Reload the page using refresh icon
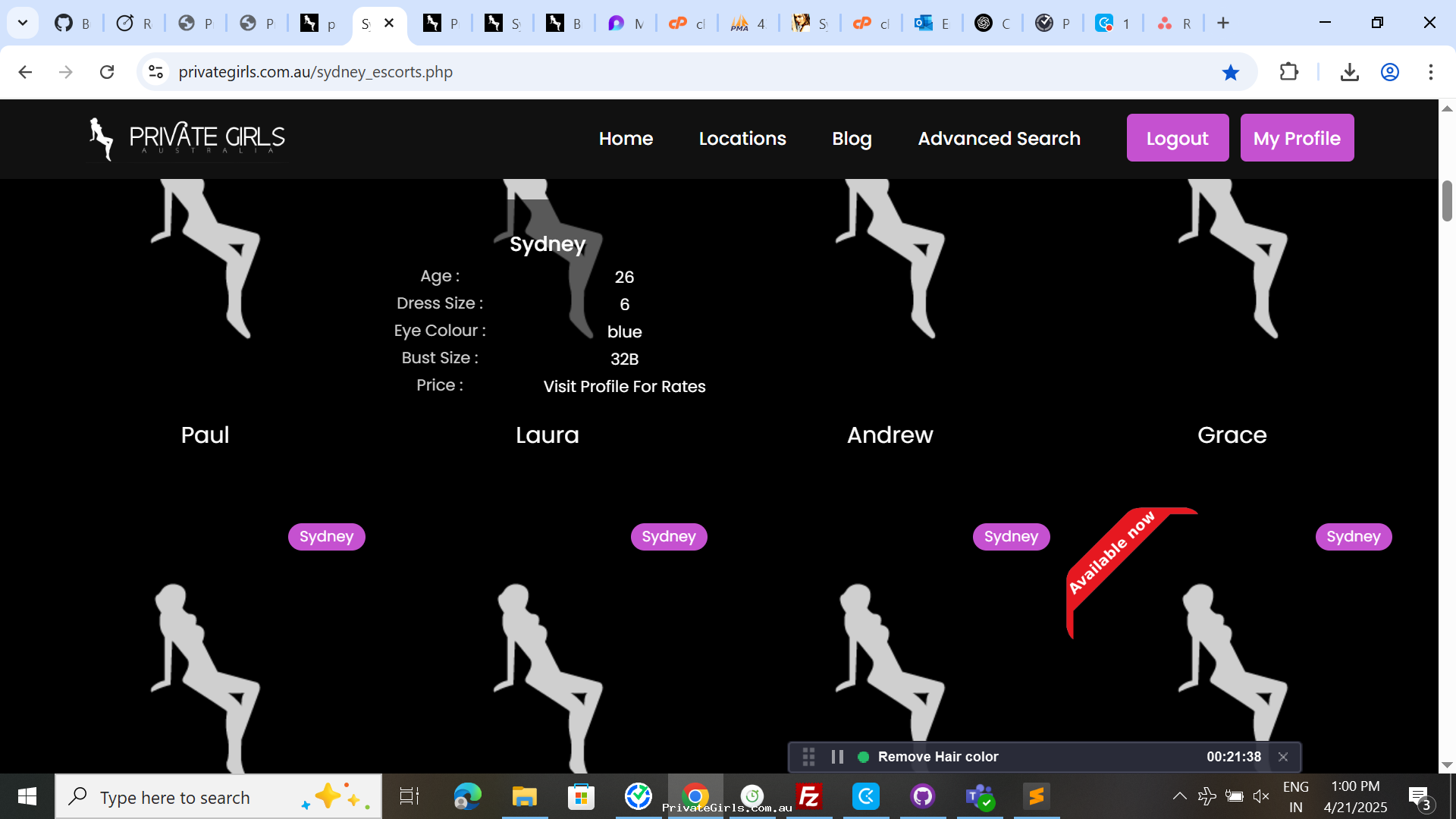Screen dimensions: 1456x819 coord(107,72)
